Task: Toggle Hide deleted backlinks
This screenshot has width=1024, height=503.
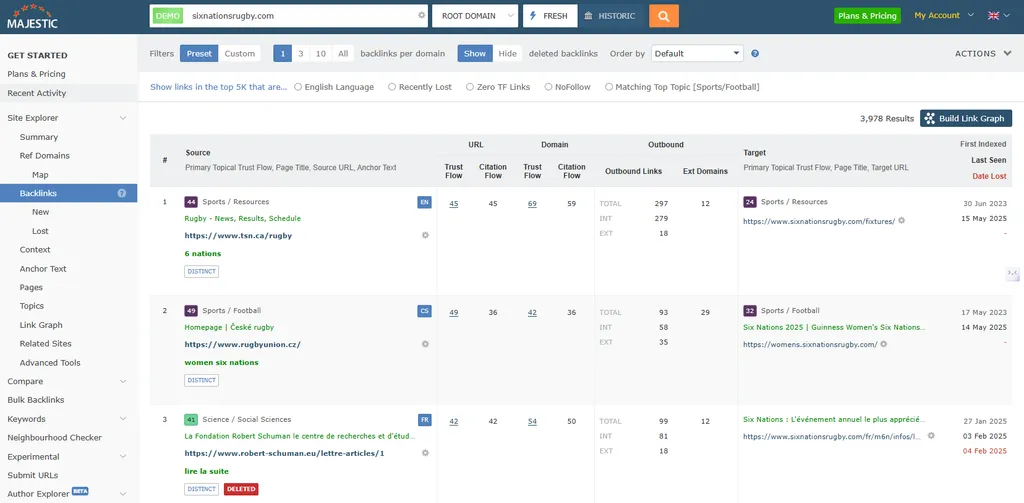Action: (507, 54)
